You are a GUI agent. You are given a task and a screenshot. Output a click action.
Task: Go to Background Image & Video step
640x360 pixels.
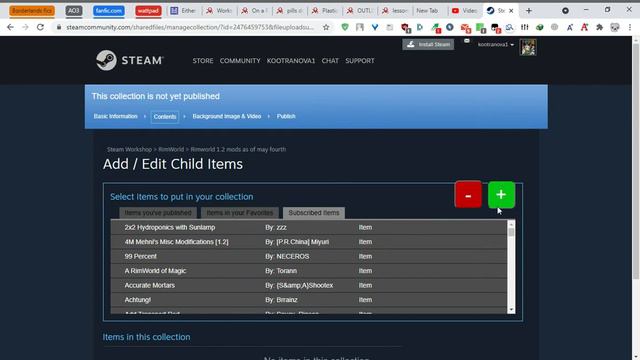227,116
